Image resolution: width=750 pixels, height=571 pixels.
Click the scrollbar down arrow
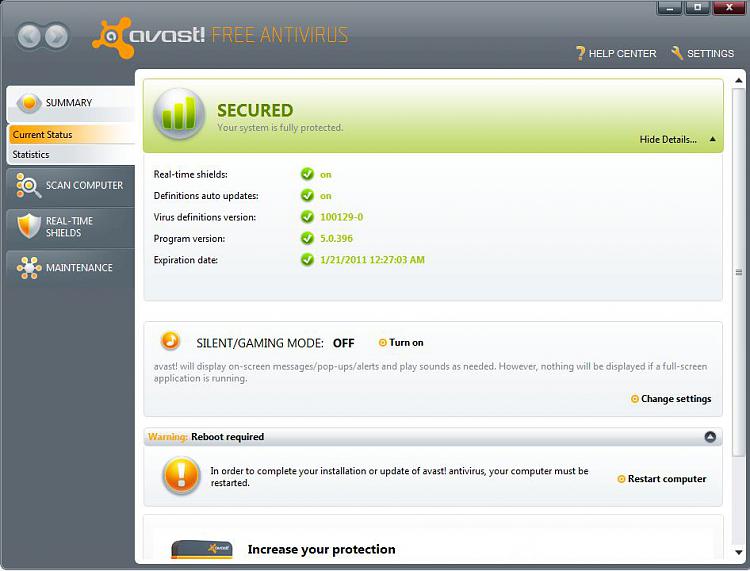pyautogui.click(x=739, y=552)
